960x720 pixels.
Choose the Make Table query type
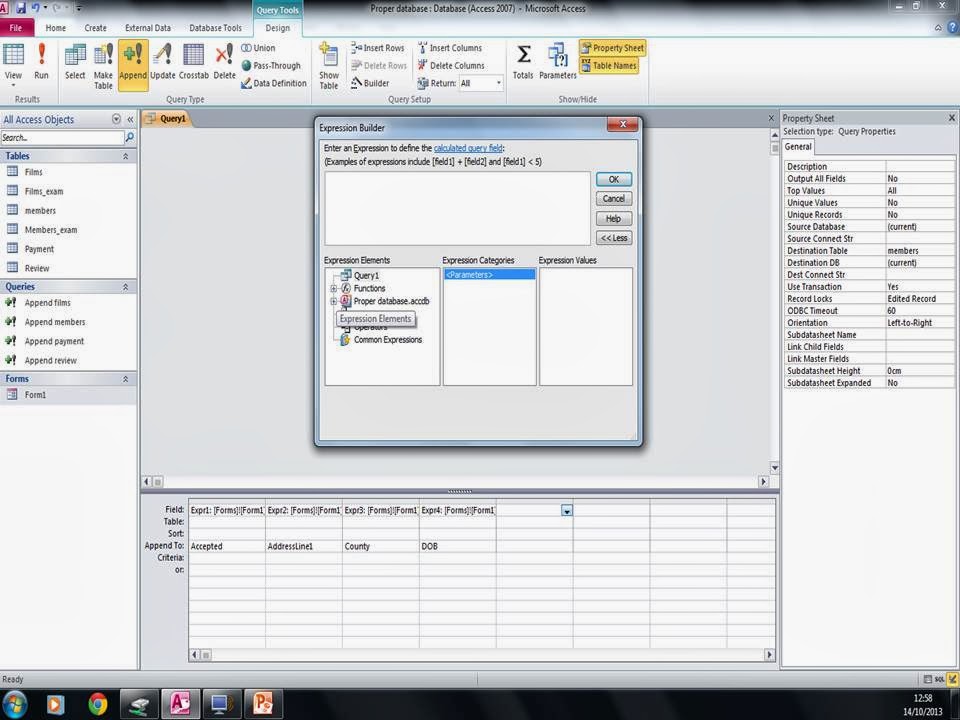(x=103, y=66)
